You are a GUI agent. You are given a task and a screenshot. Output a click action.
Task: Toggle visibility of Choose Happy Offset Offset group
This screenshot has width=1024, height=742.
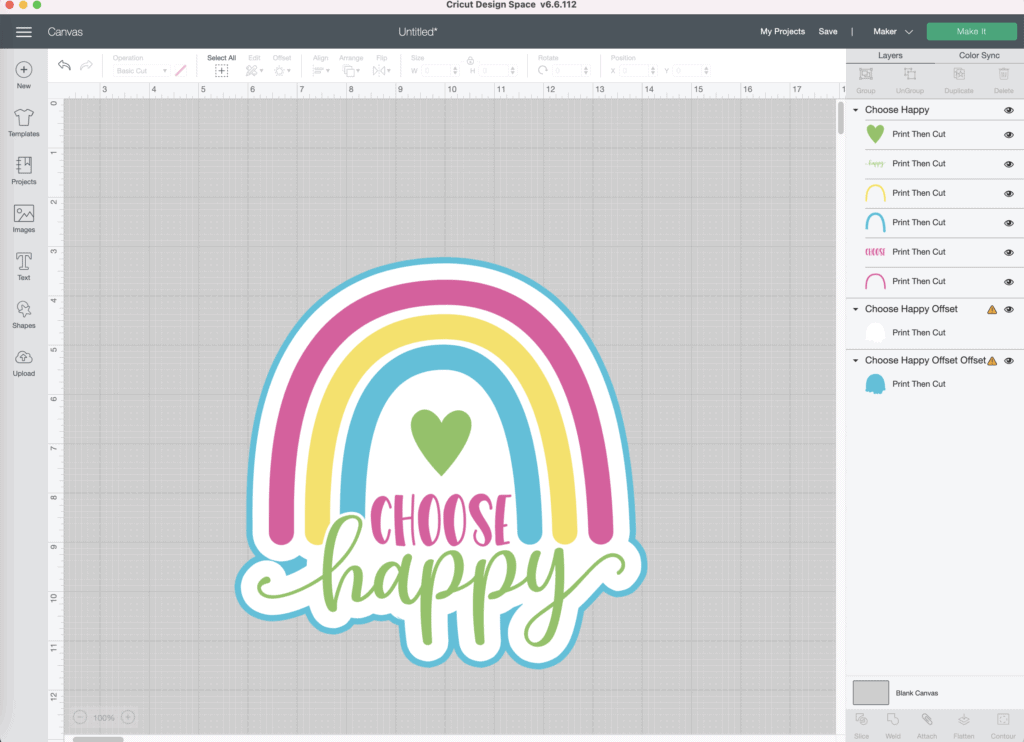tap(1009, 361)
